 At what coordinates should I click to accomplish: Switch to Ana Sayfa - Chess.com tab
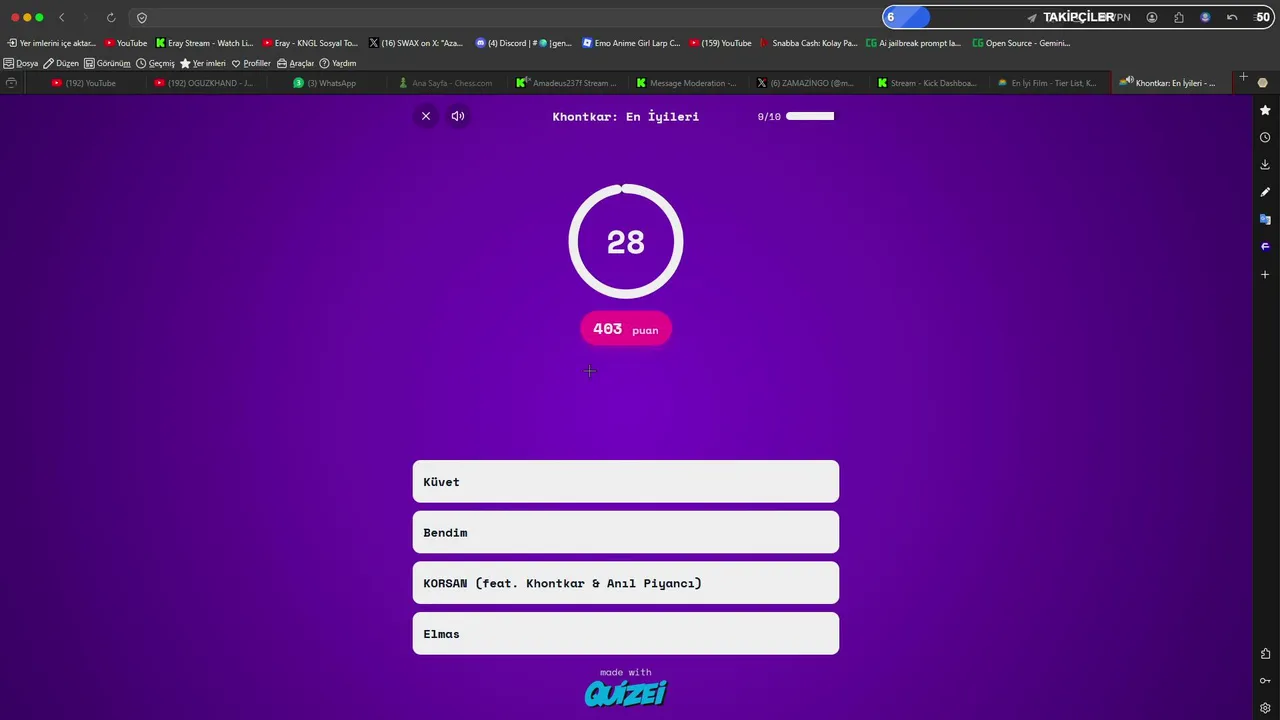(x=445, y=83)
